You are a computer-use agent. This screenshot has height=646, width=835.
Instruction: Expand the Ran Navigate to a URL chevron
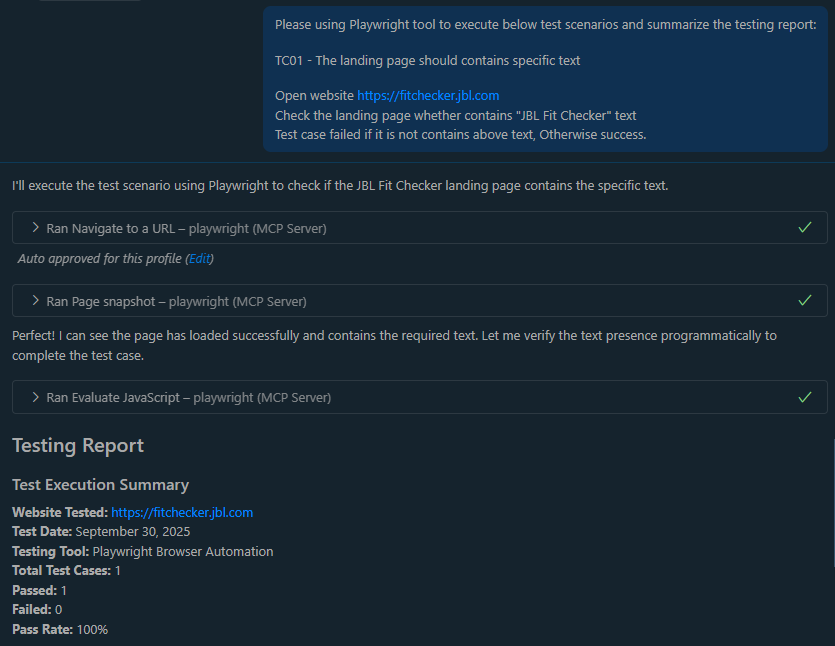pyautogui.click(x=35, y=228)
